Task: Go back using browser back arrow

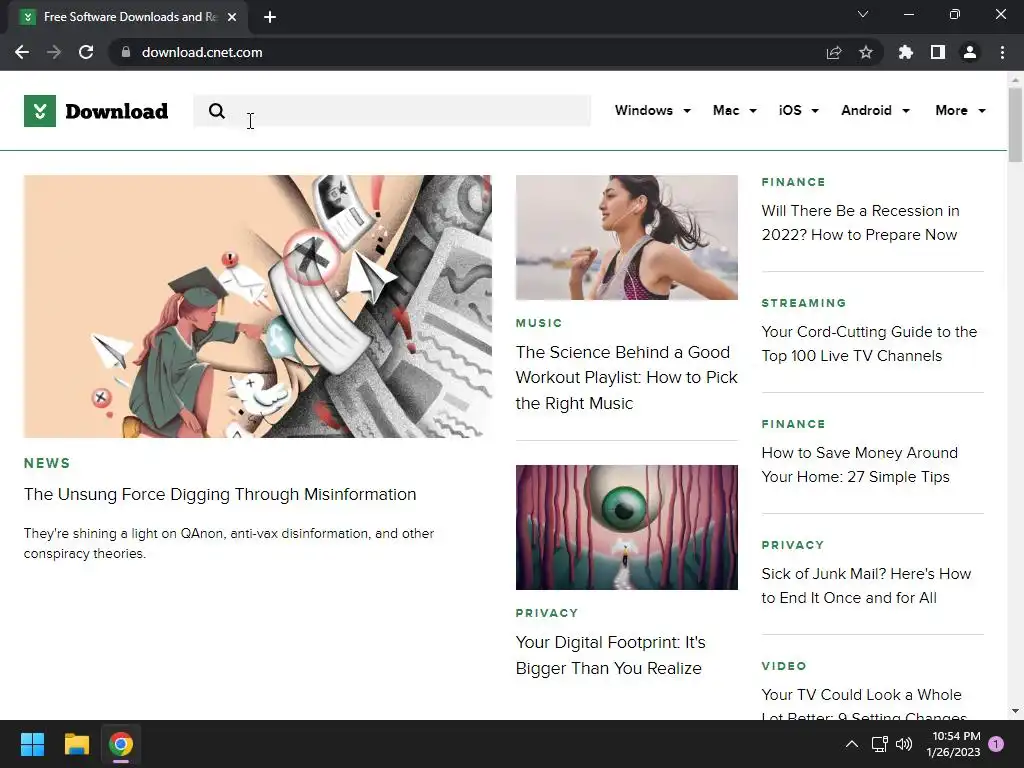Action: (x=22, y=52)
